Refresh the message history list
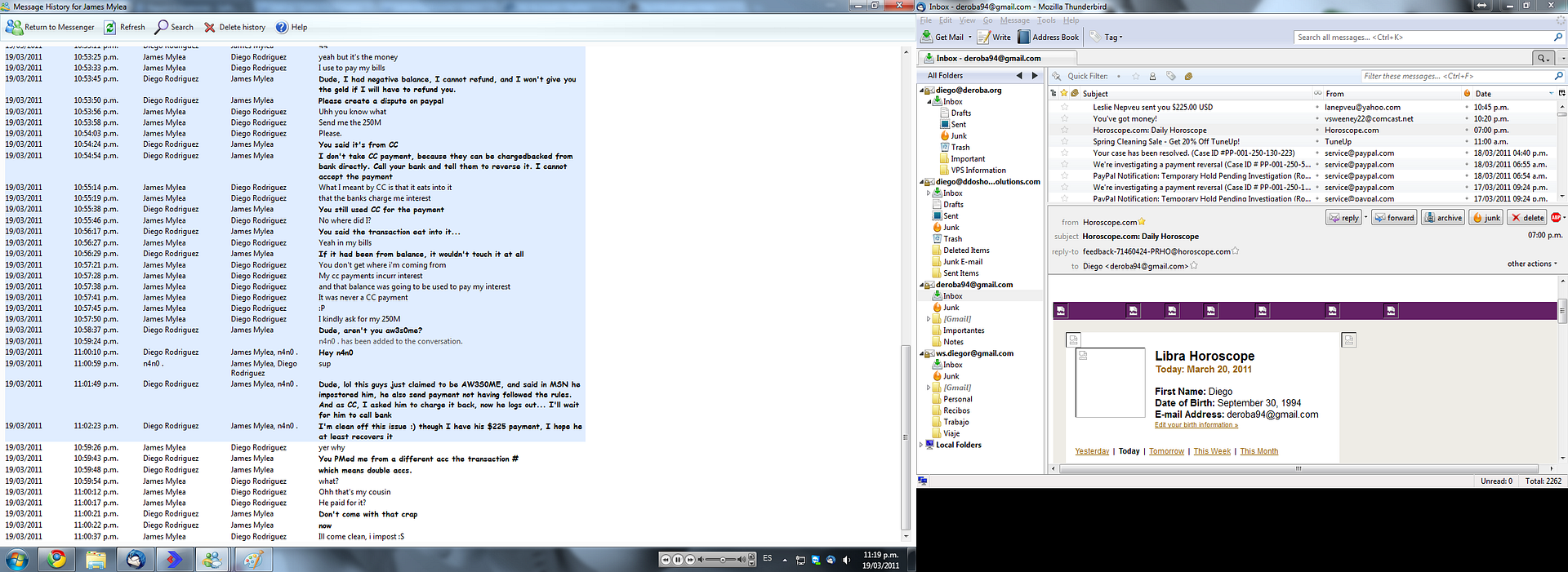This screenshot has height=572, width=1568. (x=123, y=27)
